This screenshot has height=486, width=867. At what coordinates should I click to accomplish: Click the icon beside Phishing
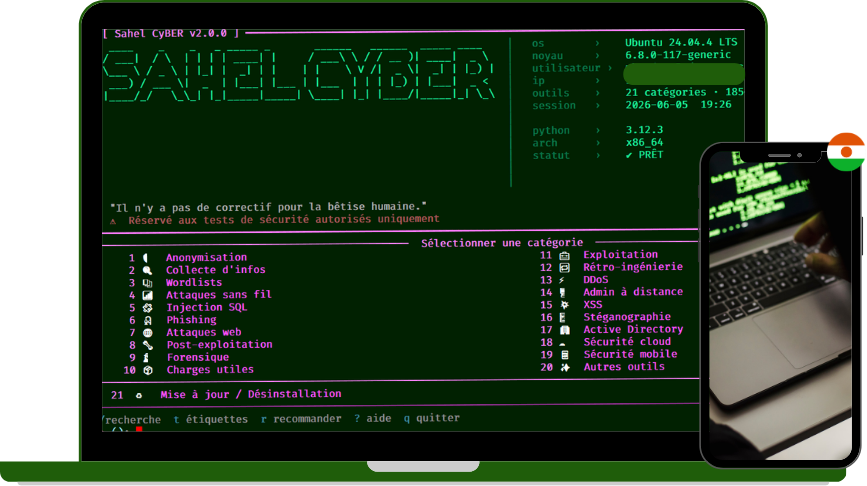[148, 321]
